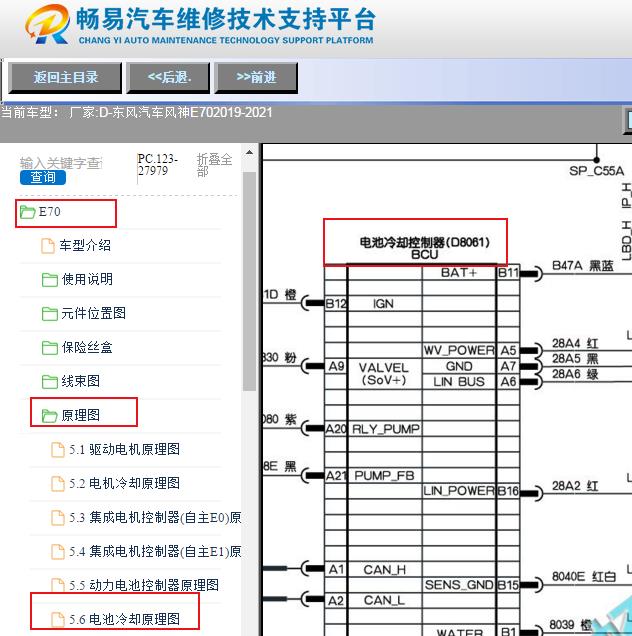The width and height of the screenshot is (632, 636).
Task: Open 5.6 电池冷却原理图
Action: 124,619
